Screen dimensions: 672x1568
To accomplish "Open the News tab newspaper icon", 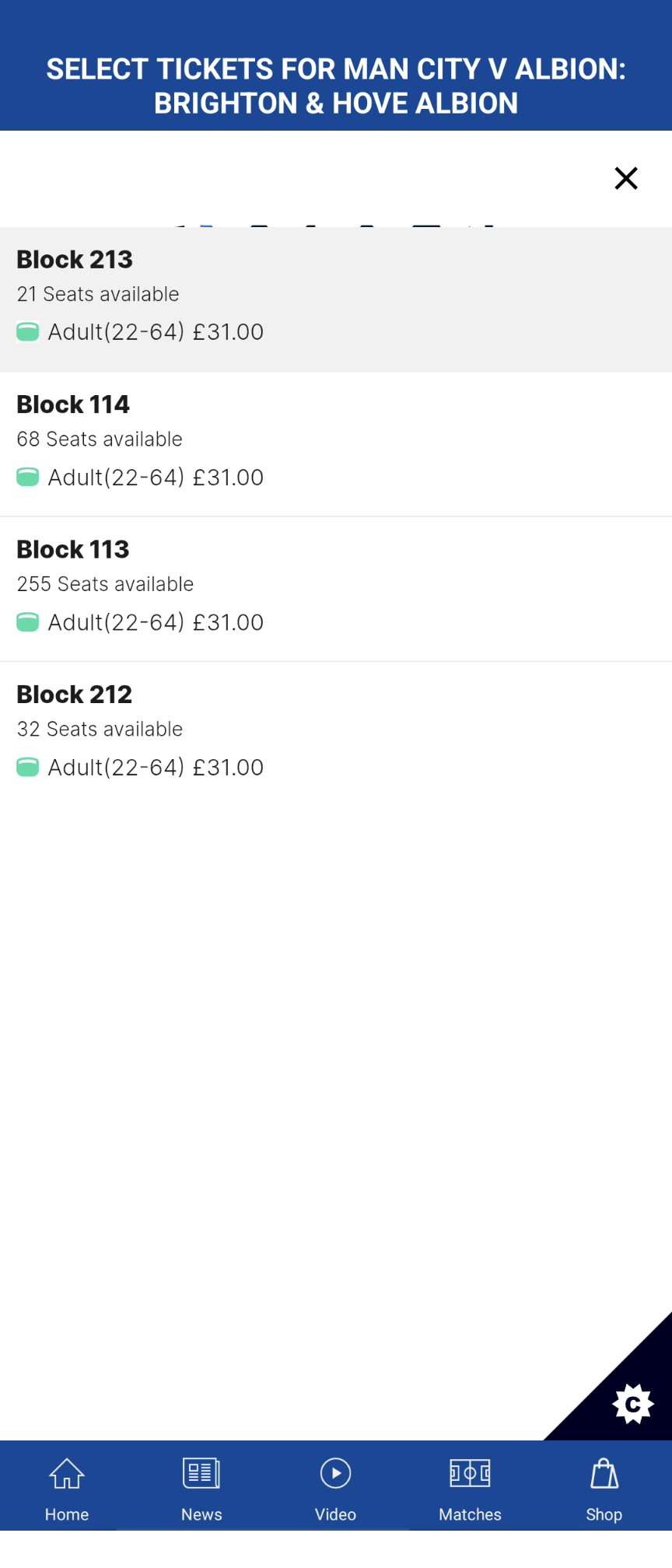I will click(x=201, y=1473).
